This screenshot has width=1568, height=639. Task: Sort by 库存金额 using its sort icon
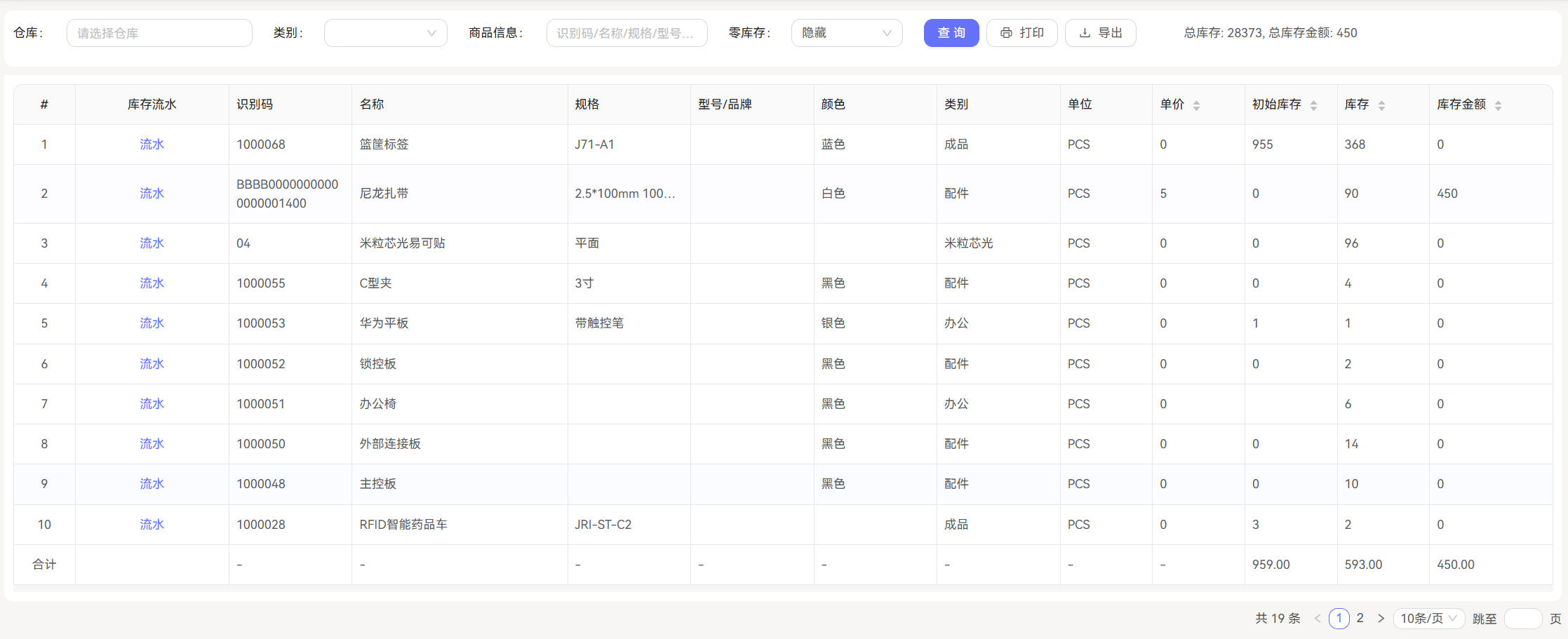pos(1498,105)
